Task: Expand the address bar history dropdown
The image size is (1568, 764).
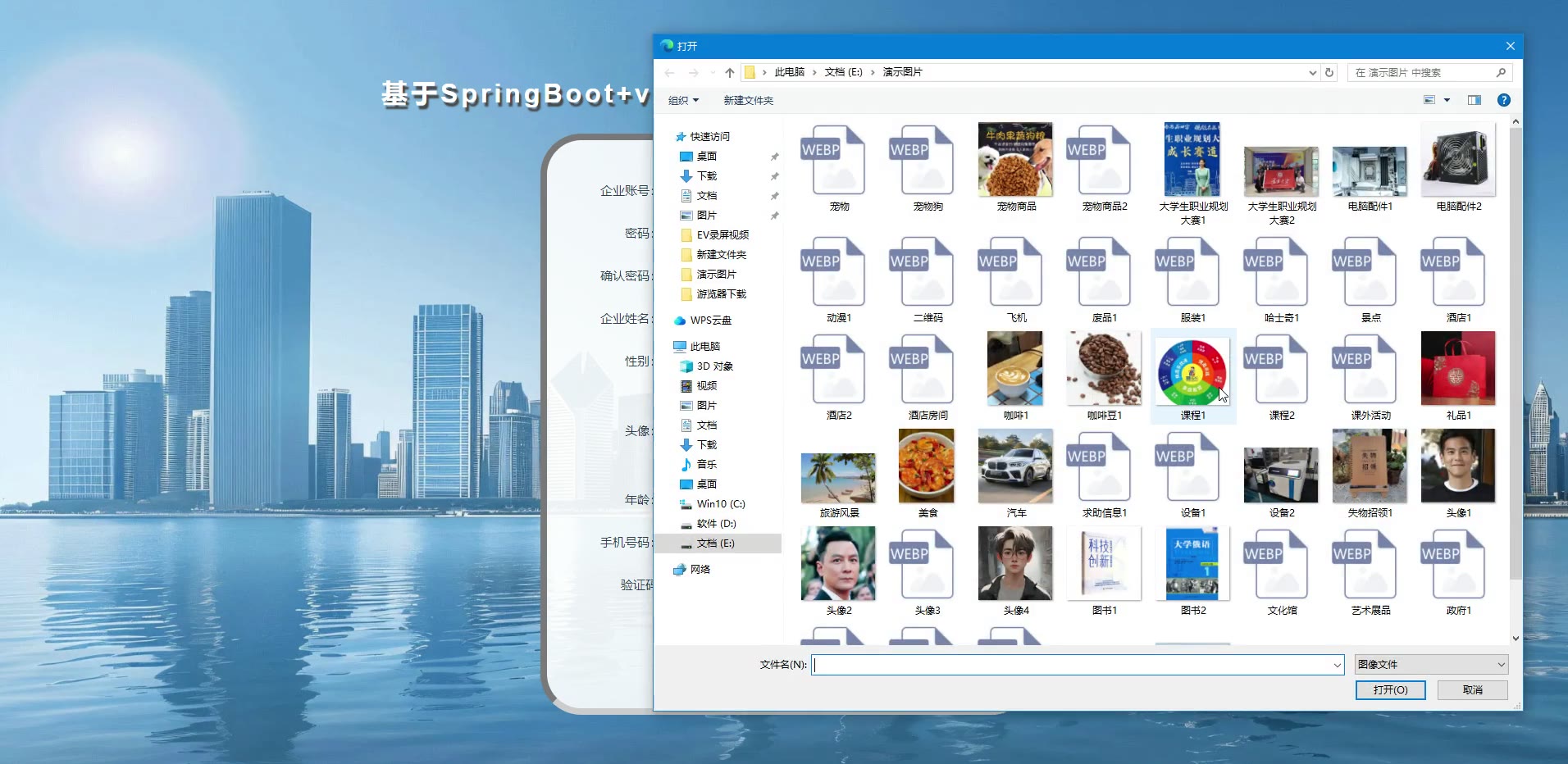Action: click(x=1312, y=73)
